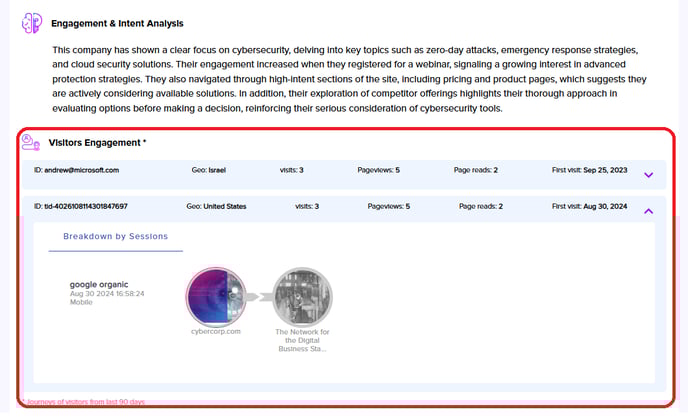
Task: Expand the andrew@microsoft.com visitor row
Action: (648, 174)
